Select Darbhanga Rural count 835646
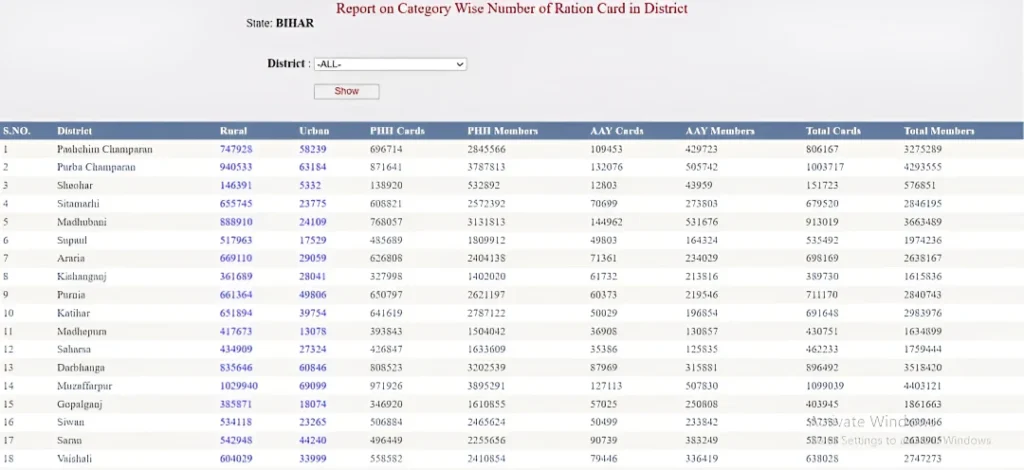The height and width of the screenshot is (470, 1024). pos(236,367)
